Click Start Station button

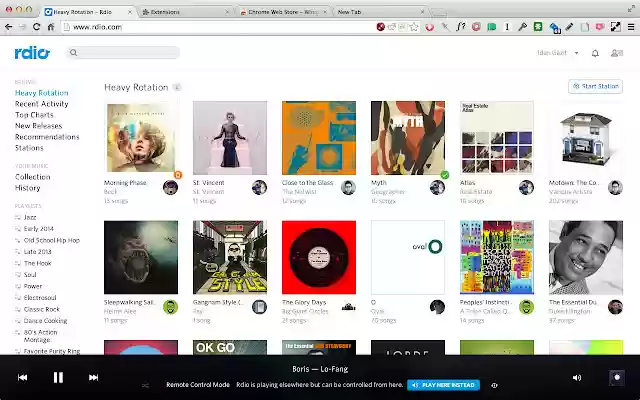coord(595,86)
